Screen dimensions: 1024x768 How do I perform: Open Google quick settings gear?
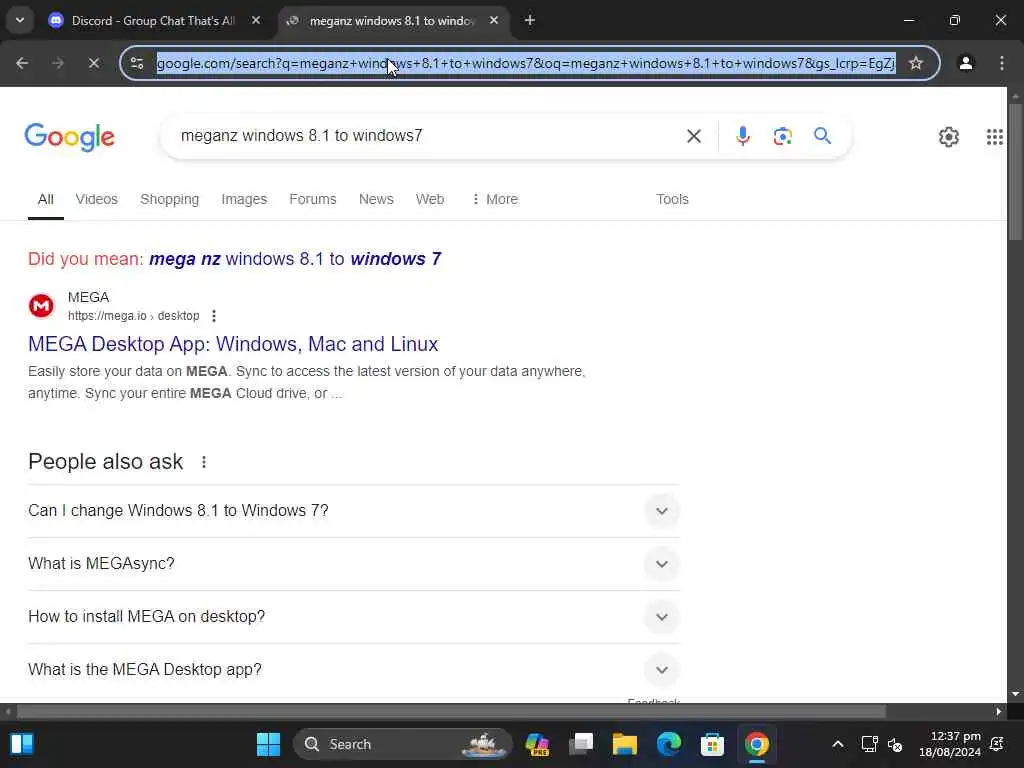click(x=948, y=136)
